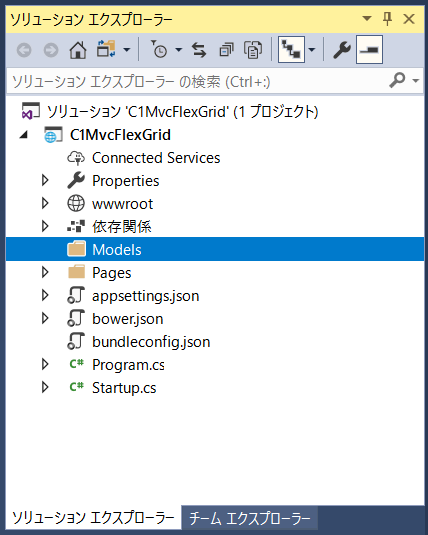Expand the wwwroot node
This screenshot has width=428, height=535.
45,203
